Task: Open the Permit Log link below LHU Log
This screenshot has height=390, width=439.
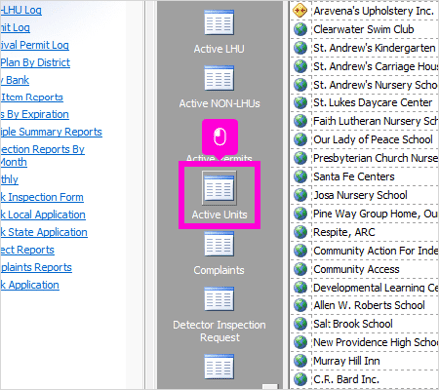Action: pyautogui.click(x=15, y=28)
